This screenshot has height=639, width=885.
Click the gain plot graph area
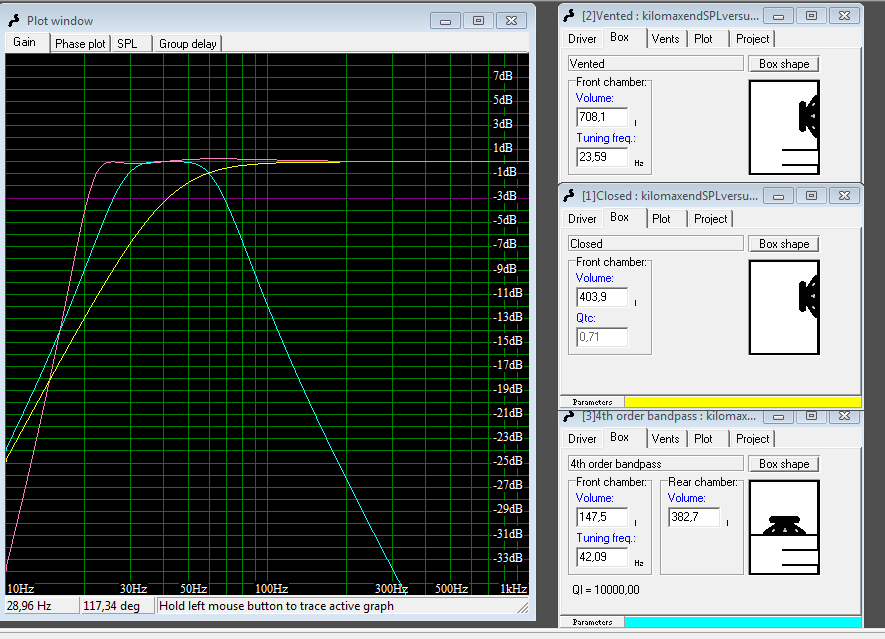point(267,325)
